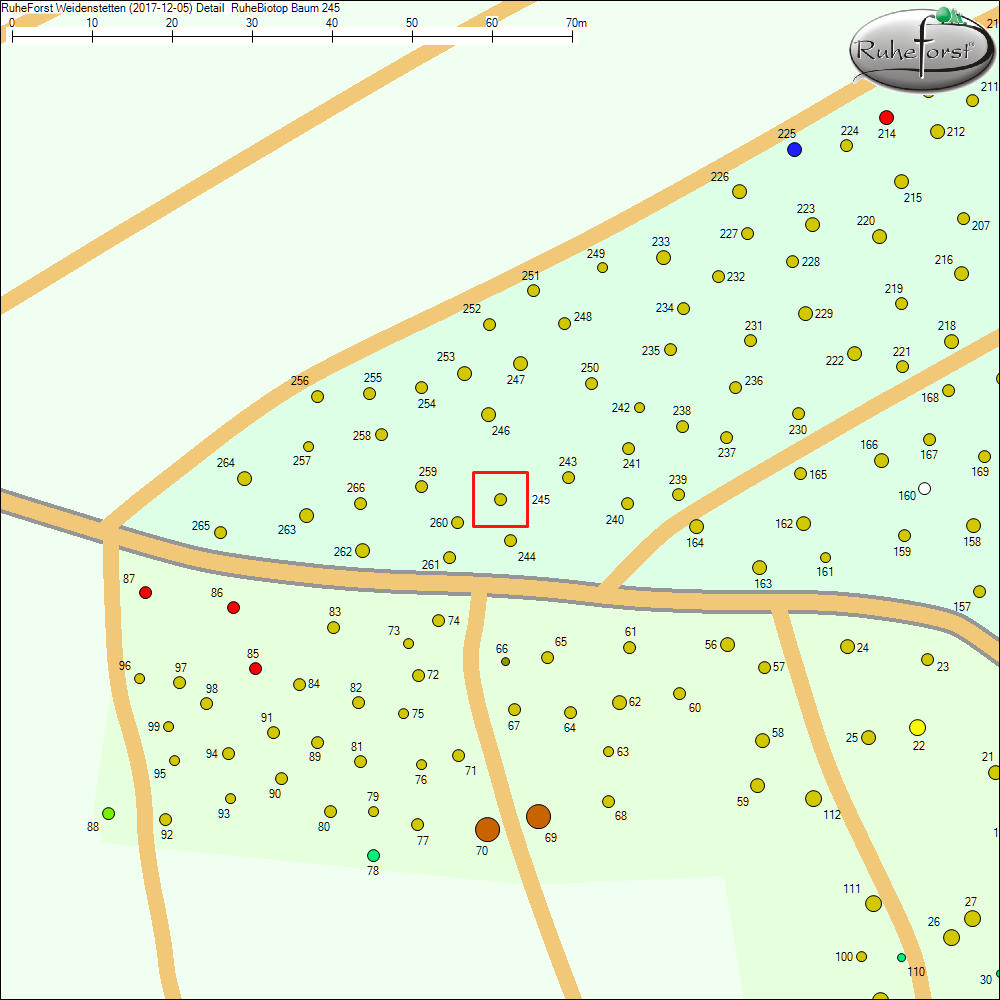
Task: Click the green tree marker 78
Action: pos(373,855)
